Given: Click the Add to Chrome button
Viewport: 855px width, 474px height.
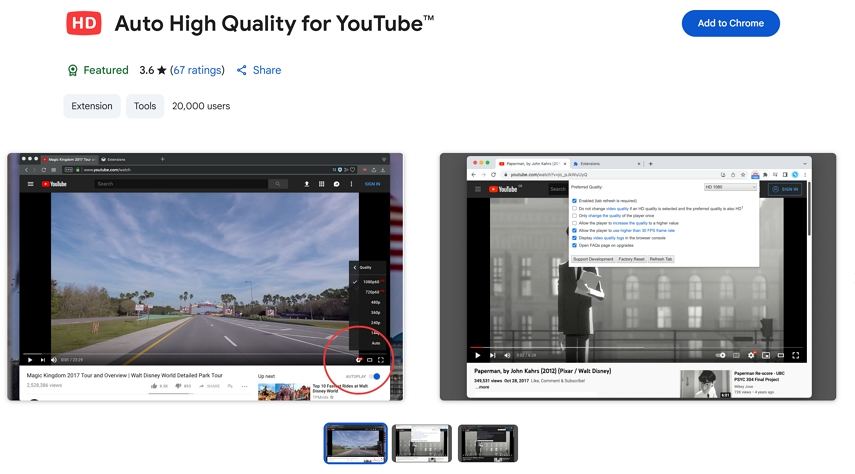Looking at the screenshot, I should tap(731, 23).
